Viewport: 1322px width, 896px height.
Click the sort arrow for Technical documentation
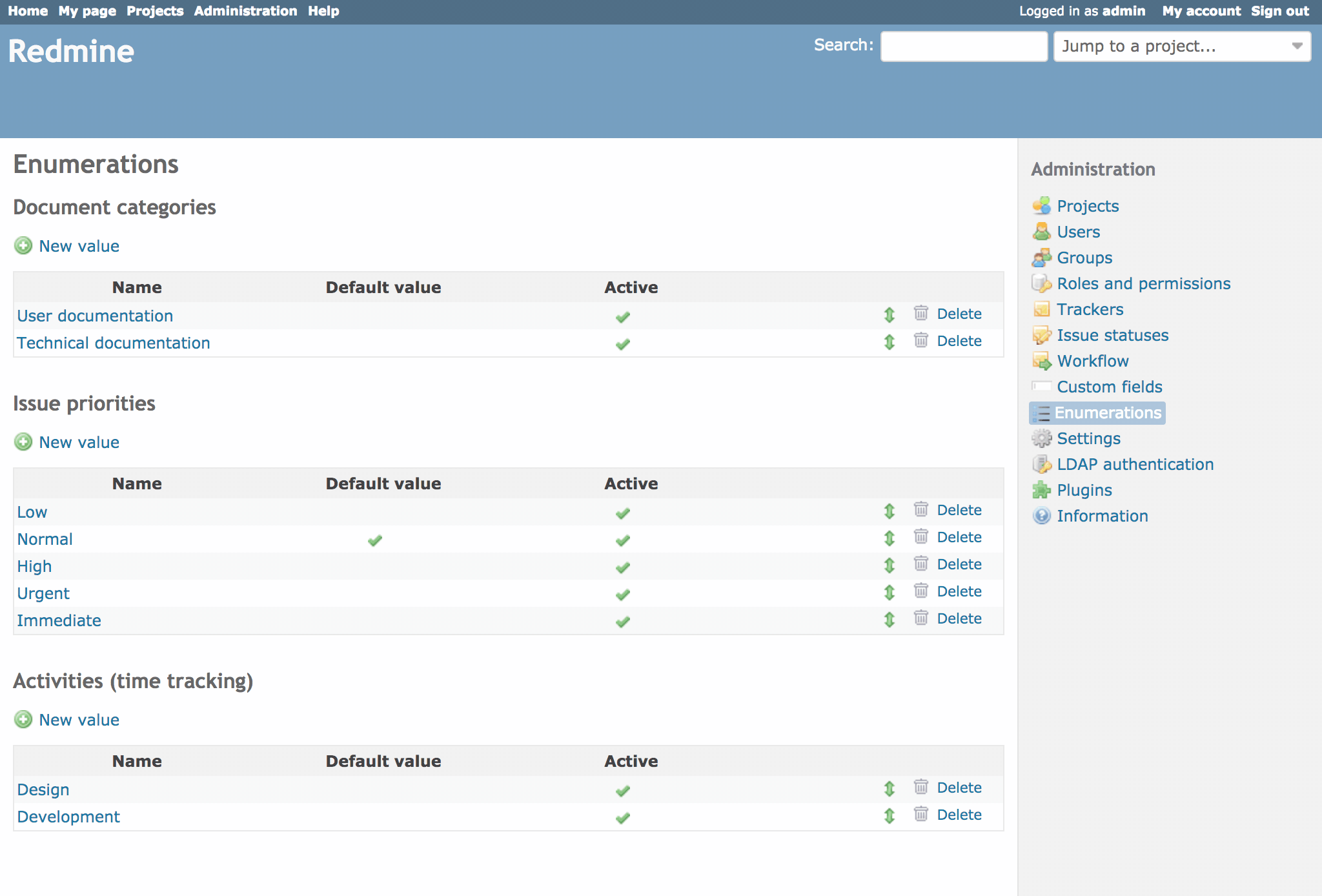[x=890, y=341]
